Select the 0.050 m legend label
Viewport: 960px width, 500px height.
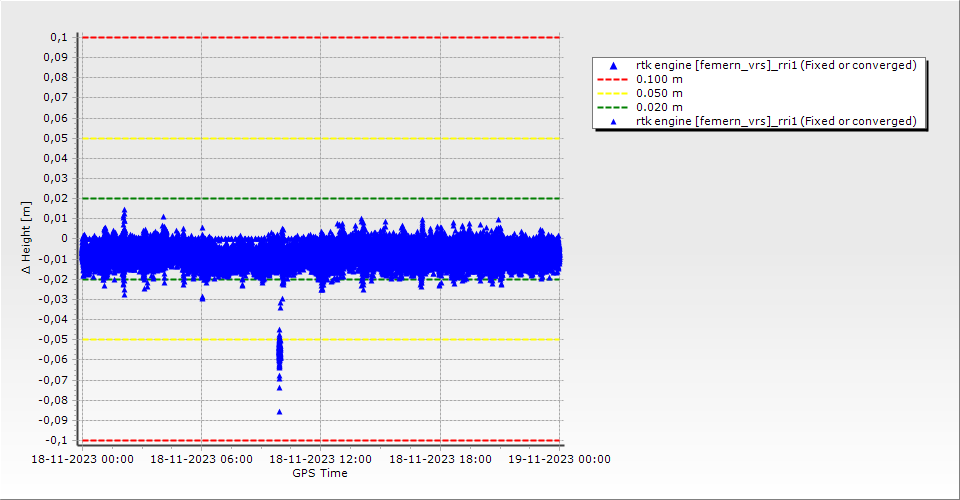click(x=659, y=93)
